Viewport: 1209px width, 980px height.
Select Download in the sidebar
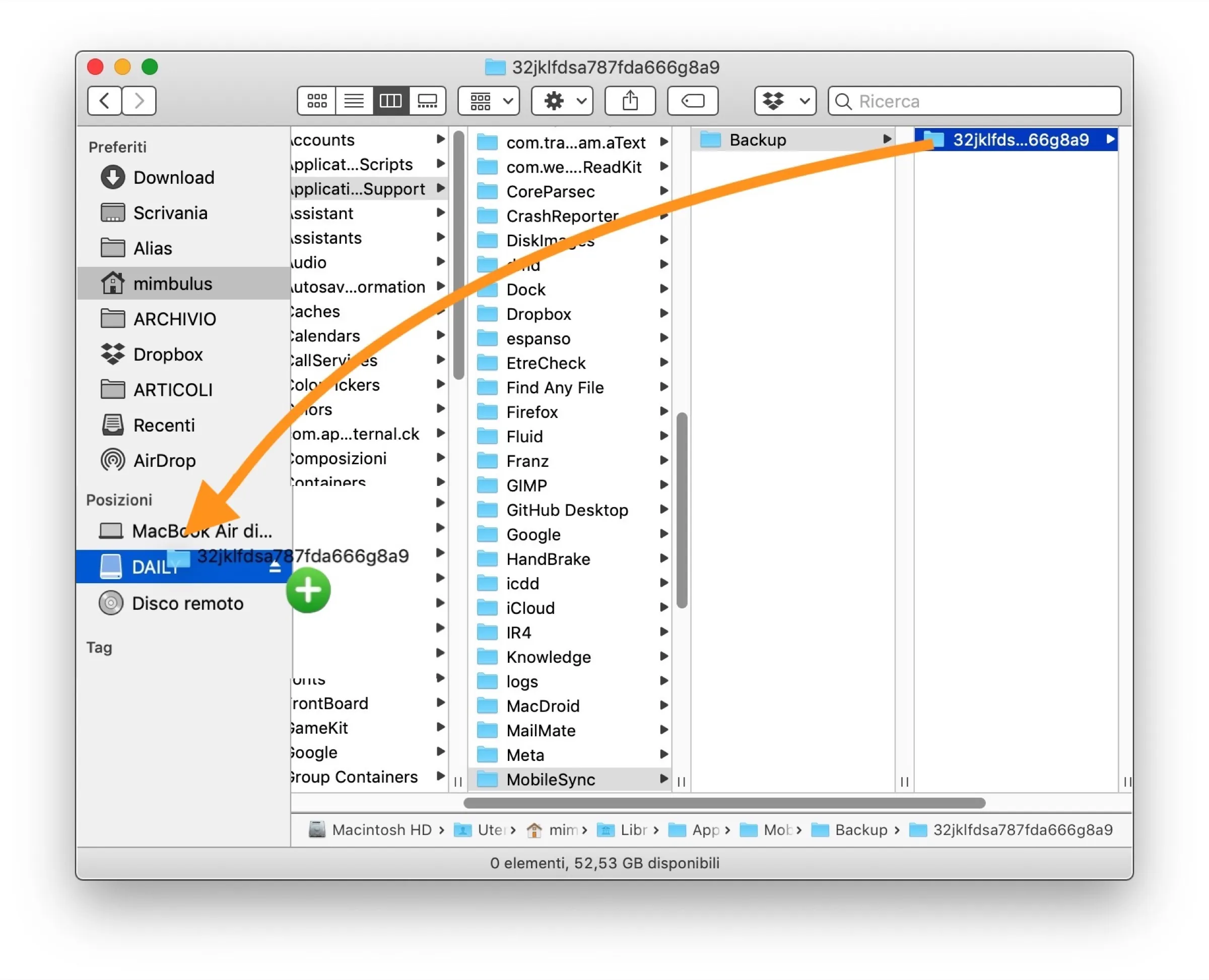174,177
